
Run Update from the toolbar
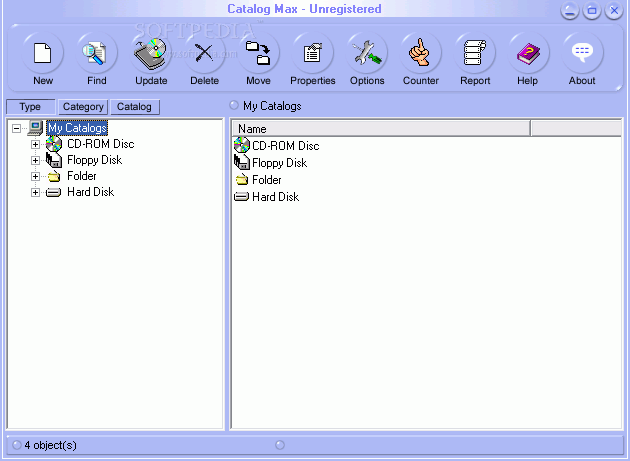coord(151,53)
